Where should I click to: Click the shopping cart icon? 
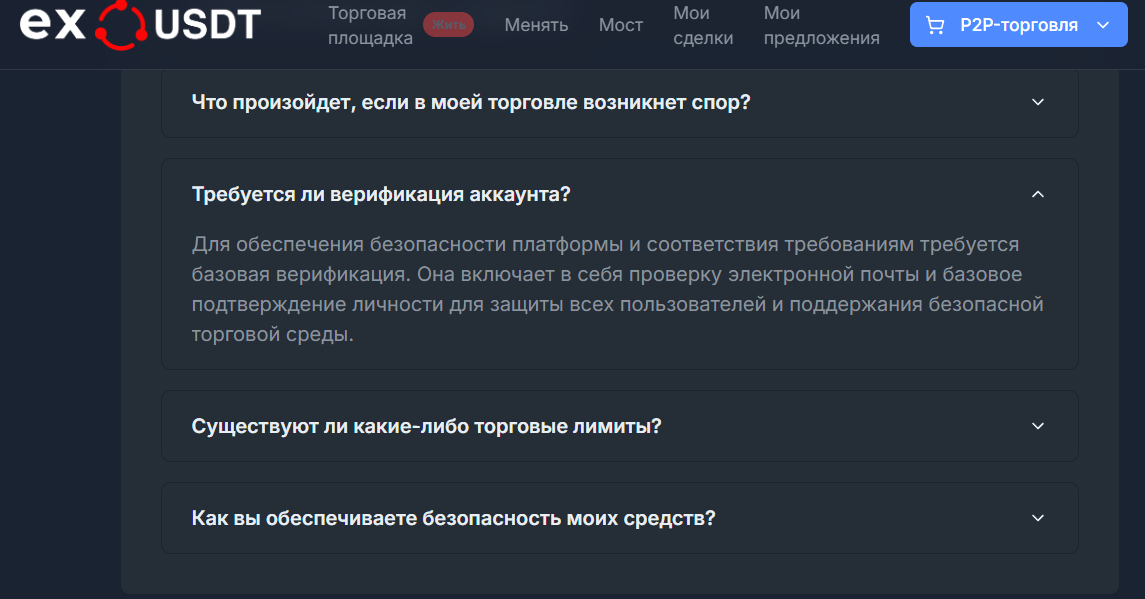click(x=935, y=26)
